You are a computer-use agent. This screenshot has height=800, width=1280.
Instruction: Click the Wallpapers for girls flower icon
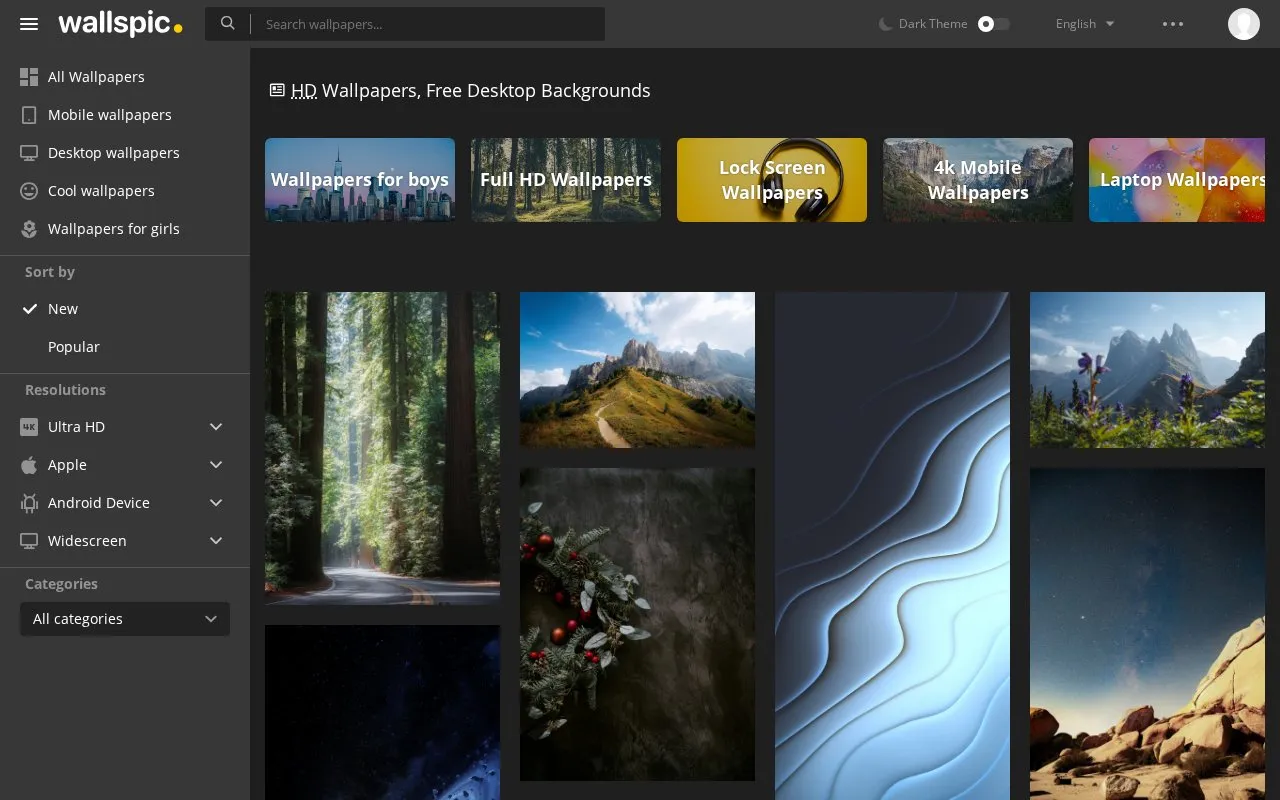(29, 229)
